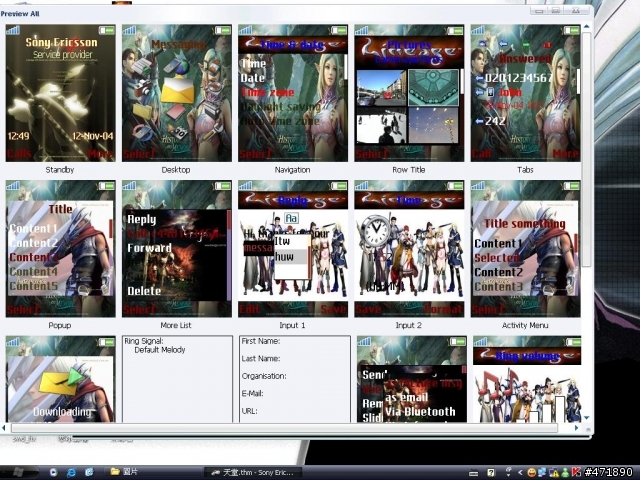Image resolution: width=640 pixels, height=480 pixels.
Task: Select the Row Title preview with pictures grid
Action: 409,93
